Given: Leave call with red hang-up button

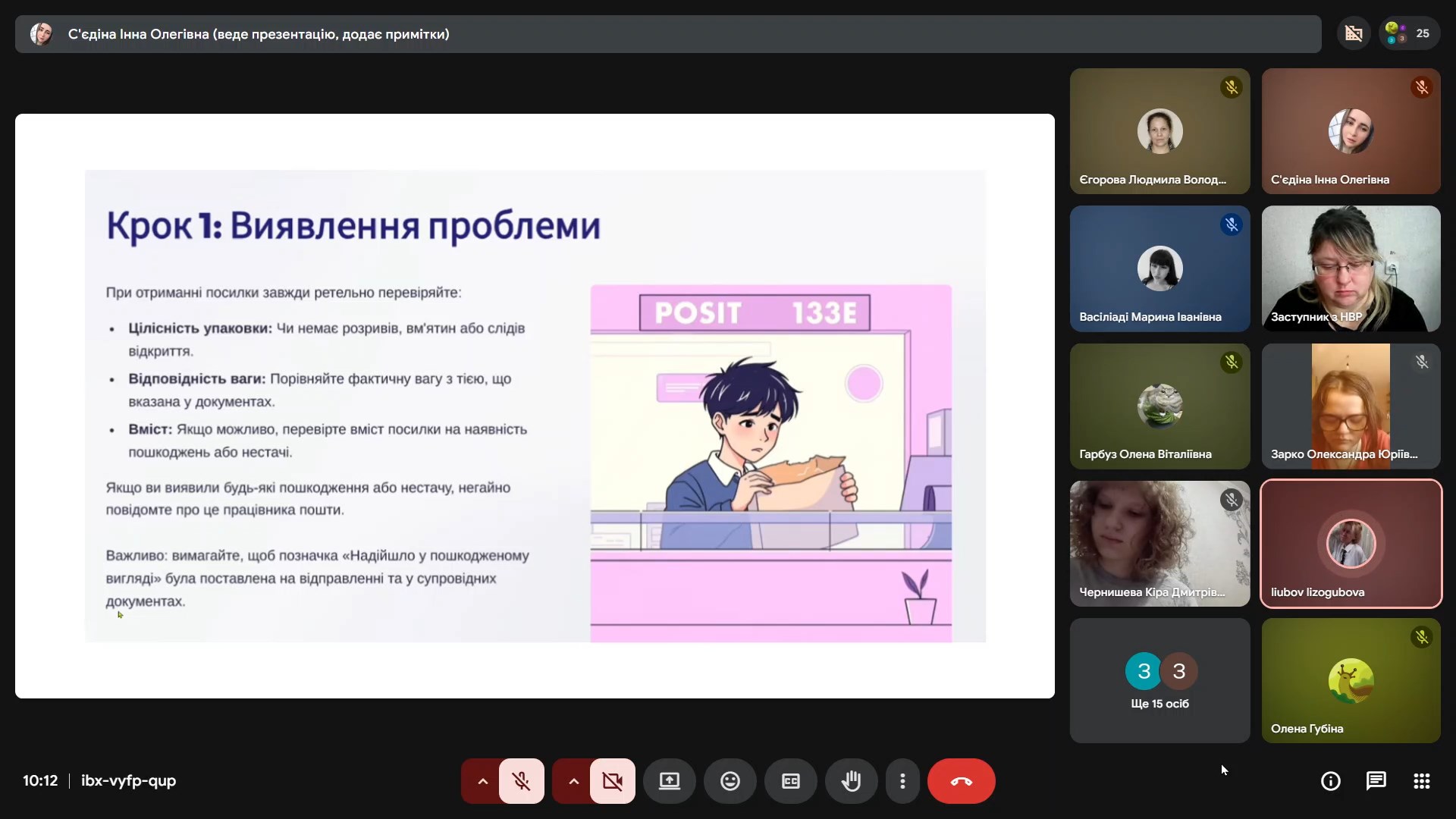Looking at the screenshot, I should [961, 781].
